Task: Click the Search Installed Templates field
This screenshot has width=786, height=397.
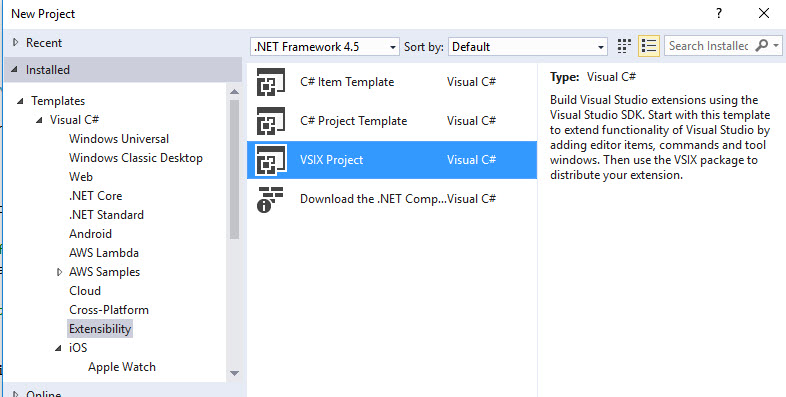Action: coord(708,46)
